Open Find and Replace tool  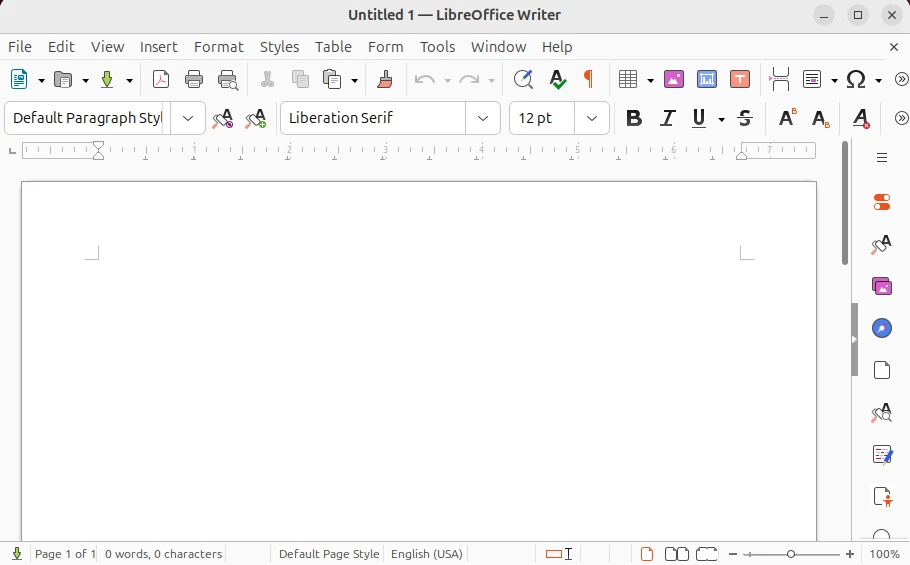click(522, 80)
